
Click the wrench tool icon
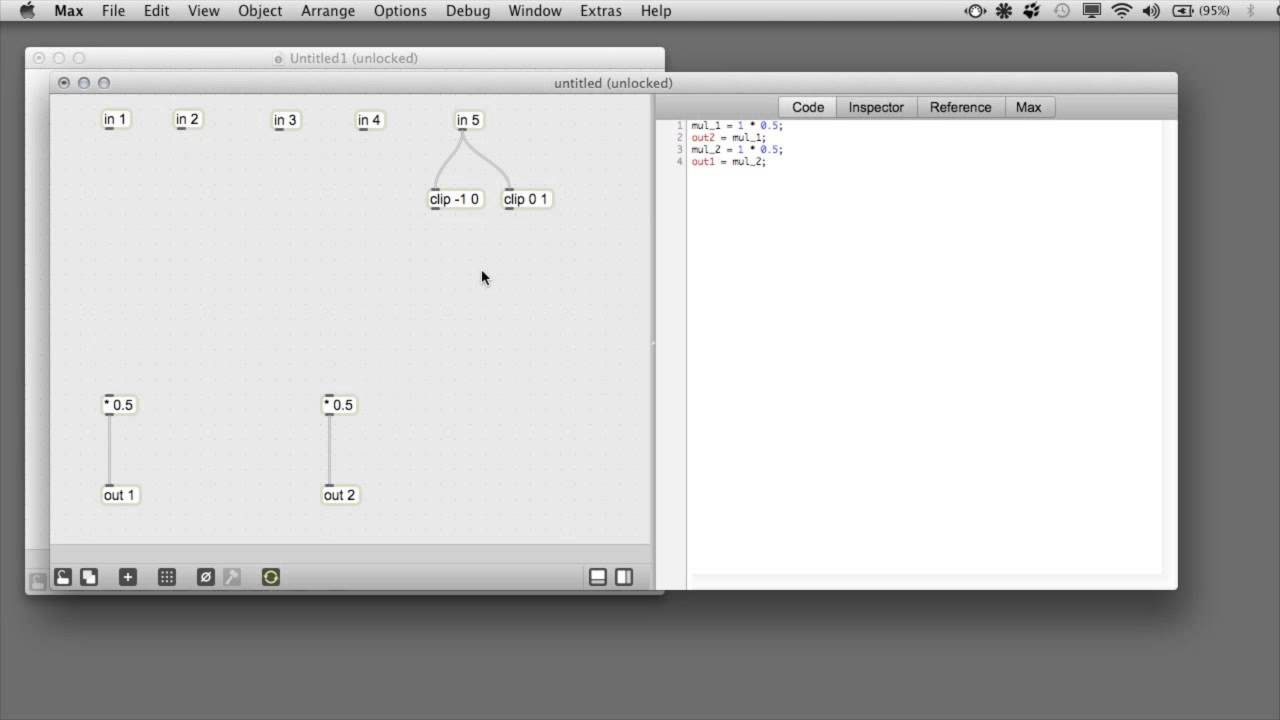232,577
